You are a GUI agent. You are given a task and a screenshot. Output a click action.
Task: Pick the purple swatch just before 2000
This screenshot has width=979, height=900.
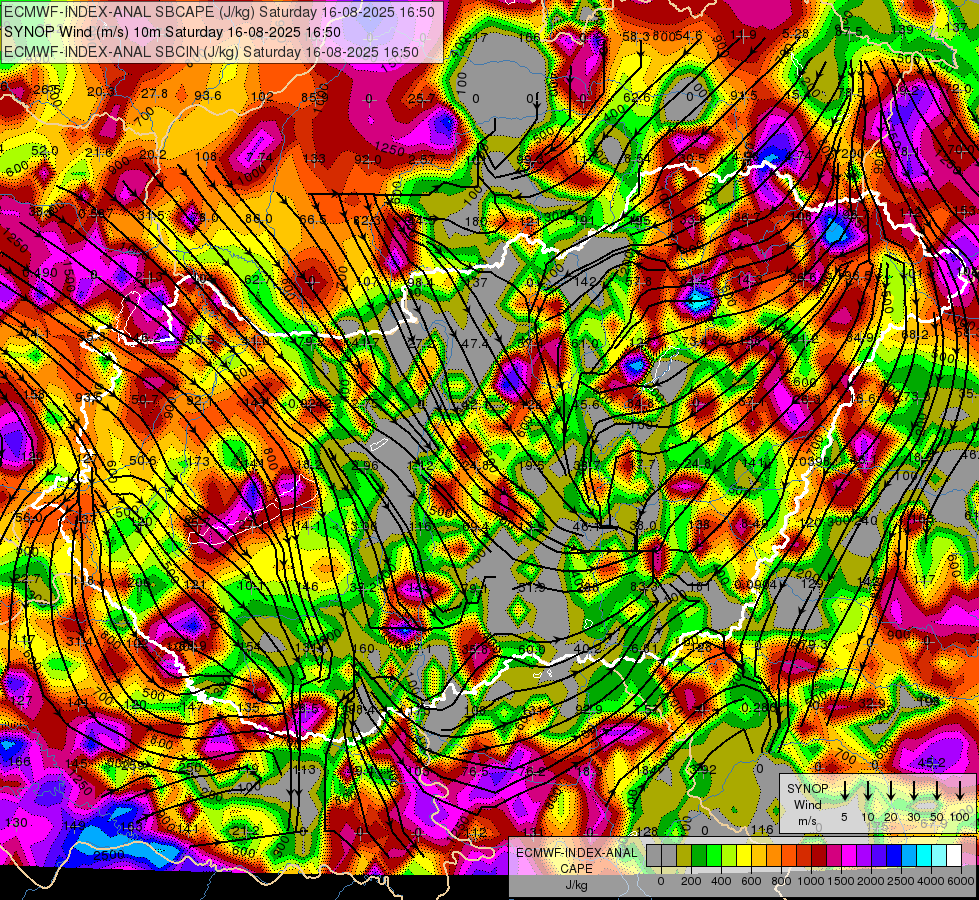coord(864,855)
